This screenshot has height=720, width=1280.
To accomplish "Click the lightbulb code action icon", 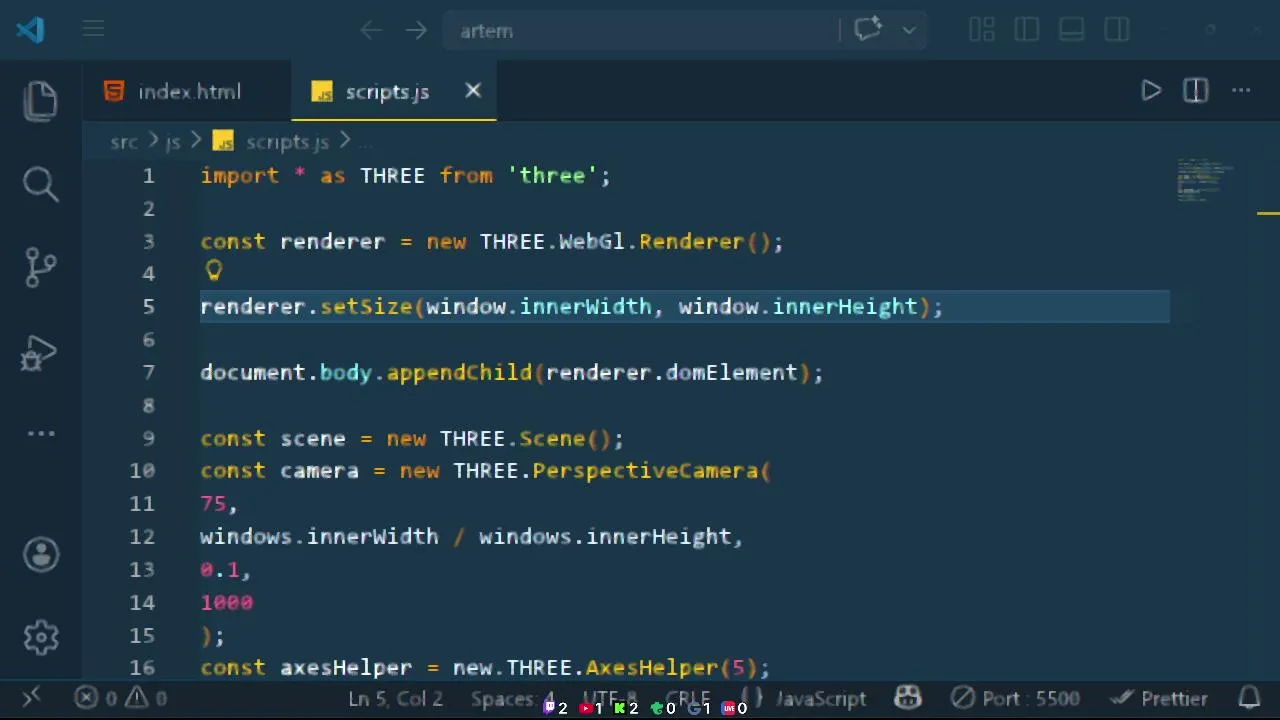I will tap(214, 271).
